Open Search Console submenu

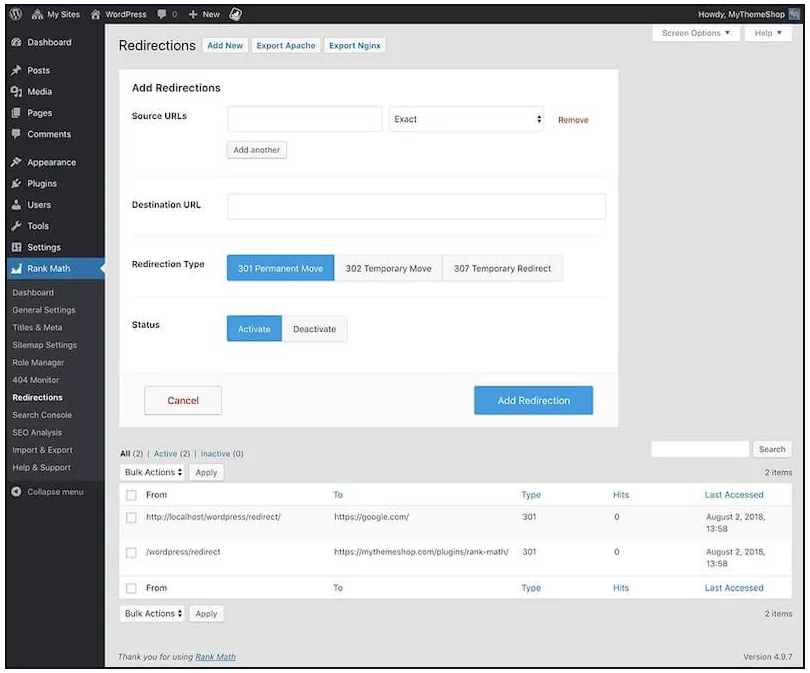pos(42,415)
